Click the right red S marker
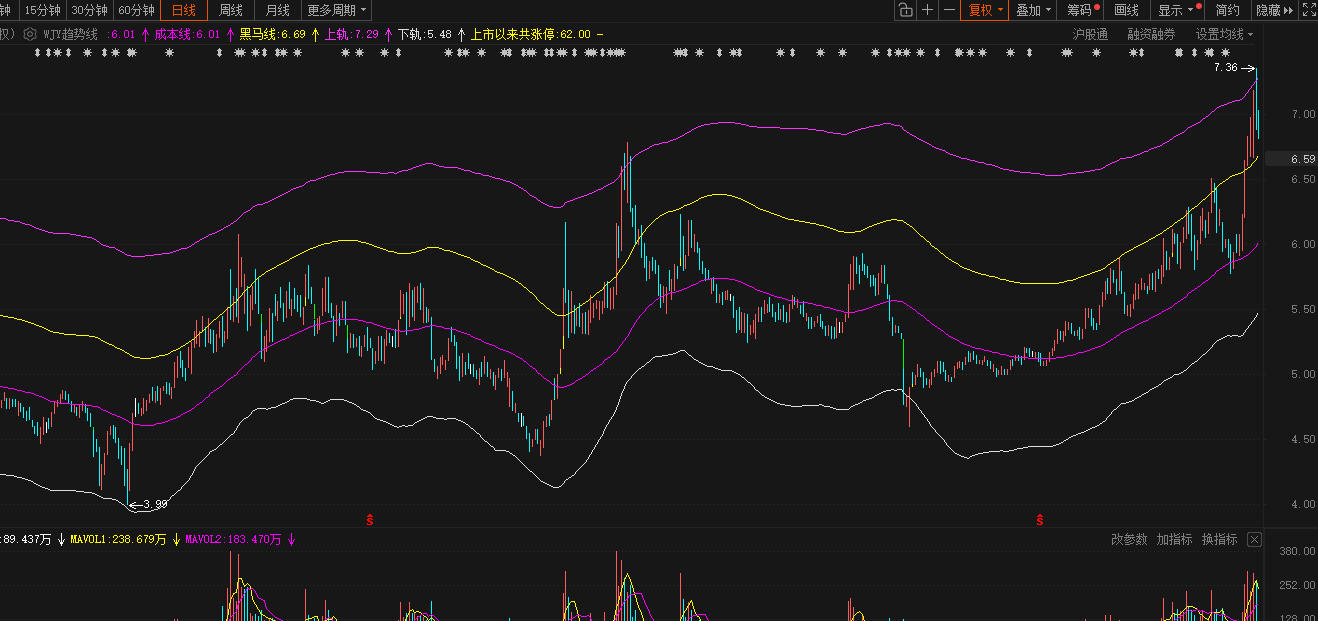The height and width of the screenshot is (621, 1318). [1040, 519]
